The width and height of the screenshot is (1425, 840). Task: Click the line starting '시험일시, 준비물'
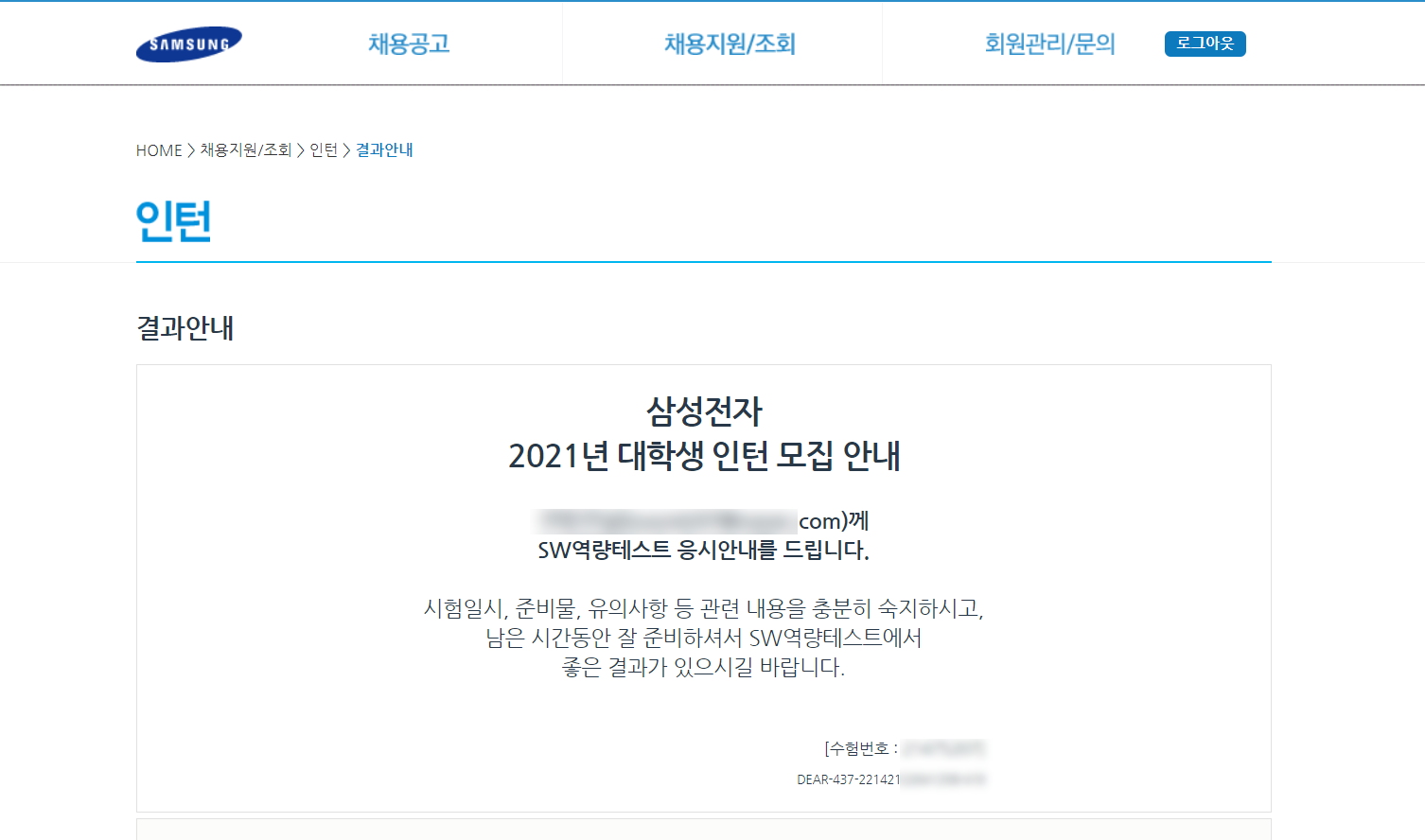pyautogui.click(x=704, y=608)
